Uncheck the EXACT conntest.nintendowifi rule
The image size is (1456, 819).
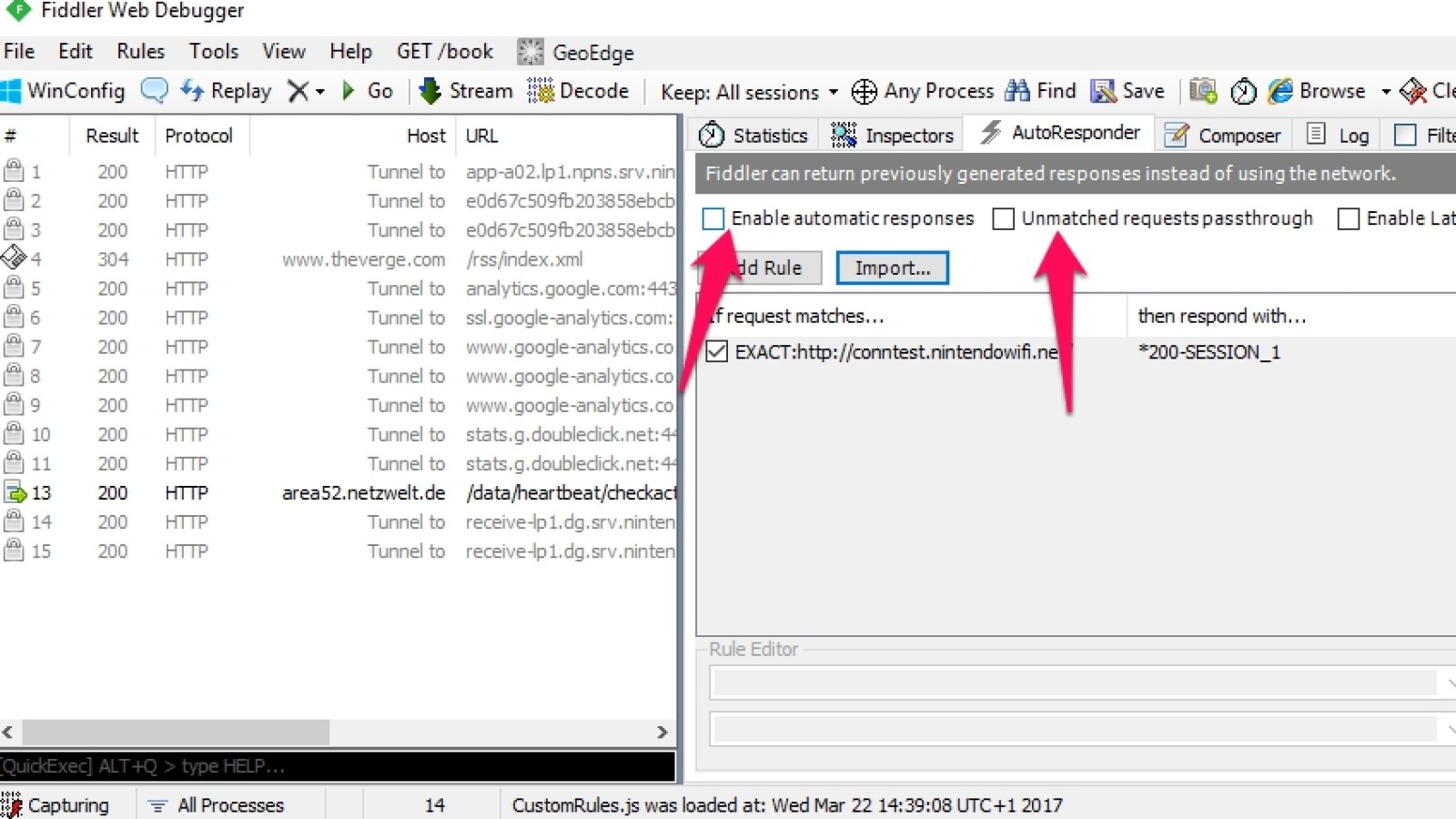[x=718, y=352]
